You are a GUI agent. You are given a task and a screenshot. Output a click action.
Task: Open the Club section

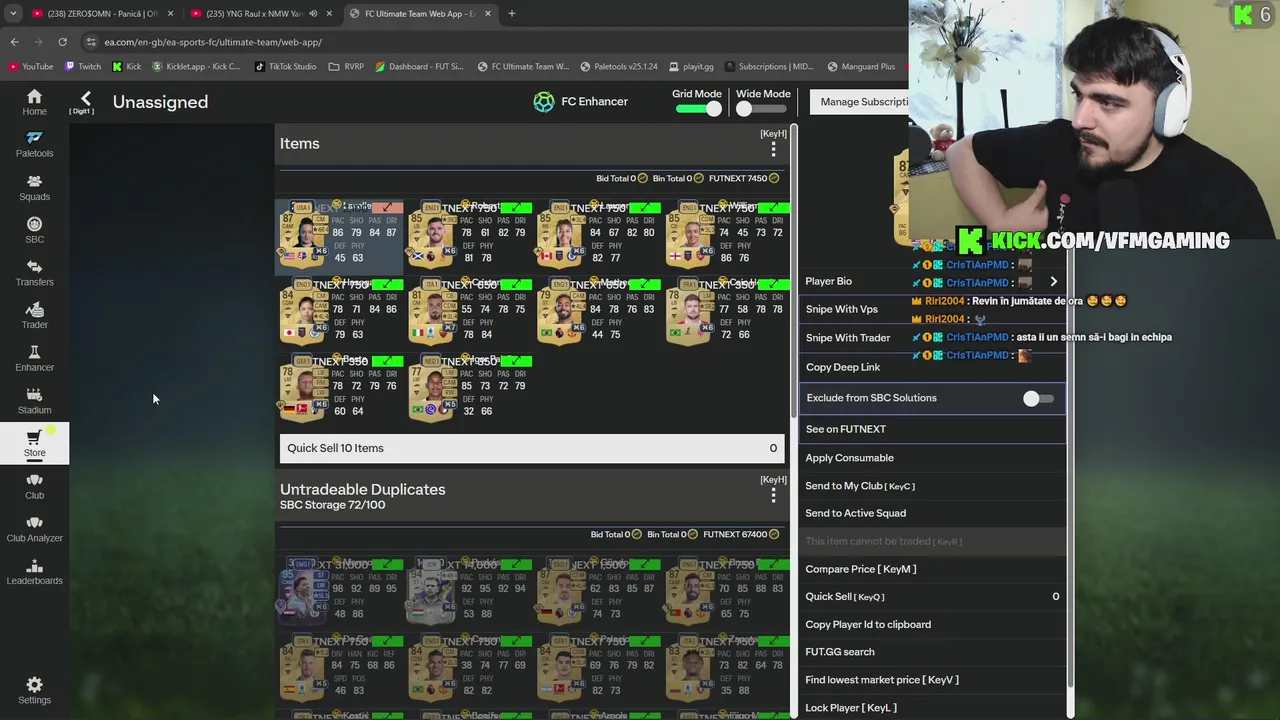[34, 486]
